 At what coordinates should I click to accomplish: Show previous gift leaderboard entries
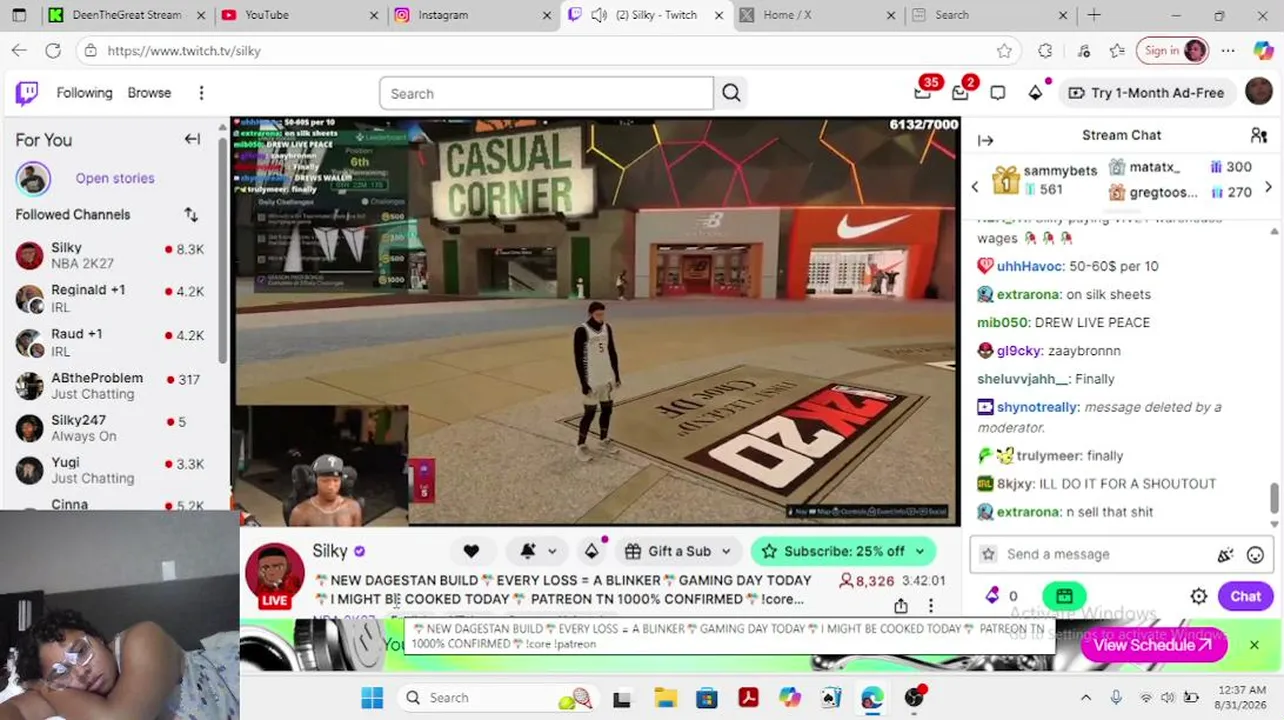tap(975, 187)
